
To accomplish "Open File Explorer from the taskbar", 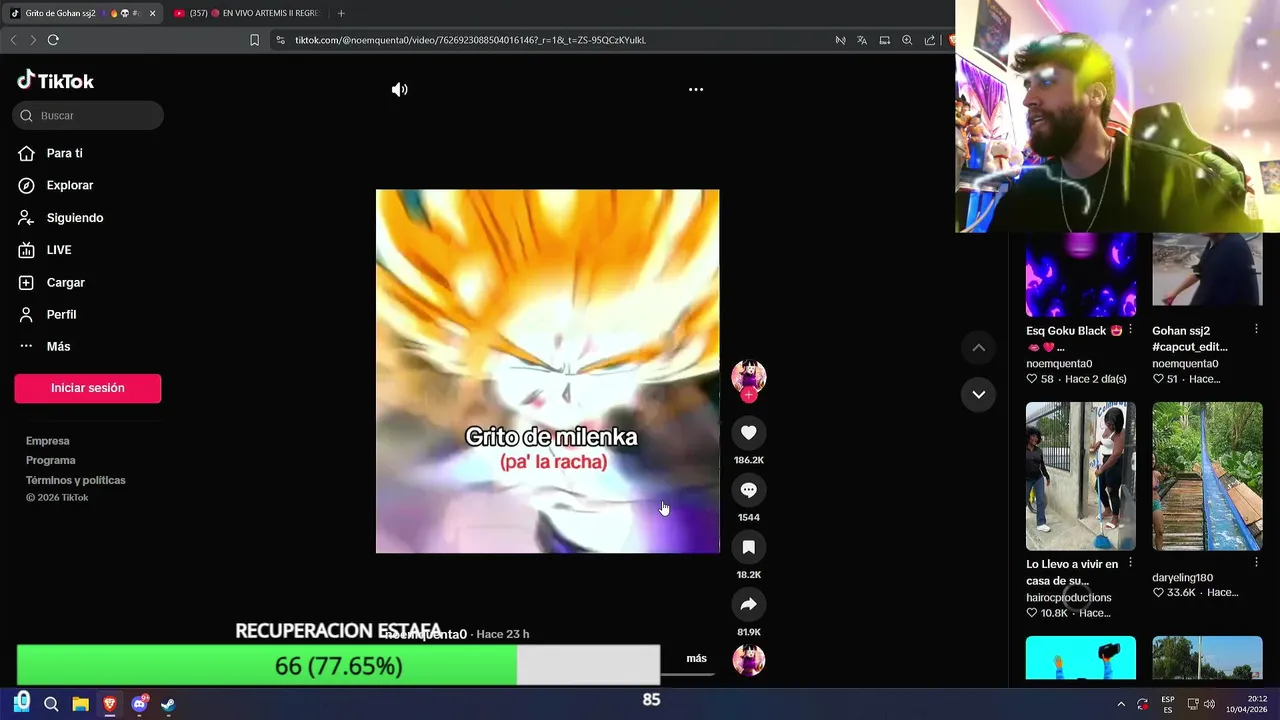I will [80, 704].
